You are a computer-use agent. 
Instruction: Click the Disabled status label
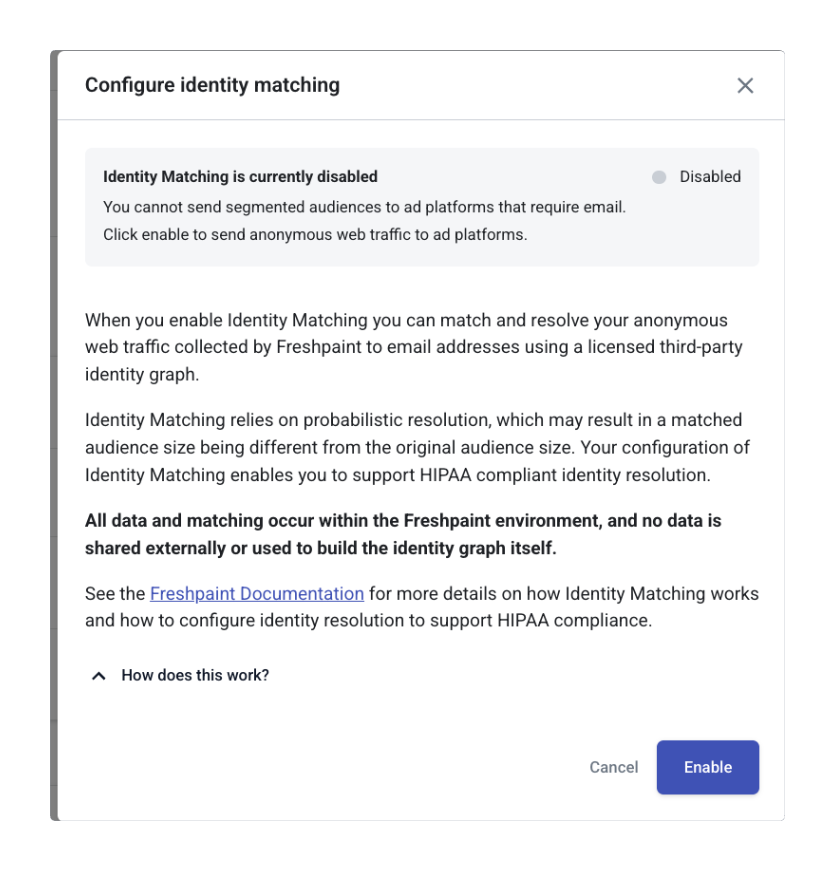710,177
